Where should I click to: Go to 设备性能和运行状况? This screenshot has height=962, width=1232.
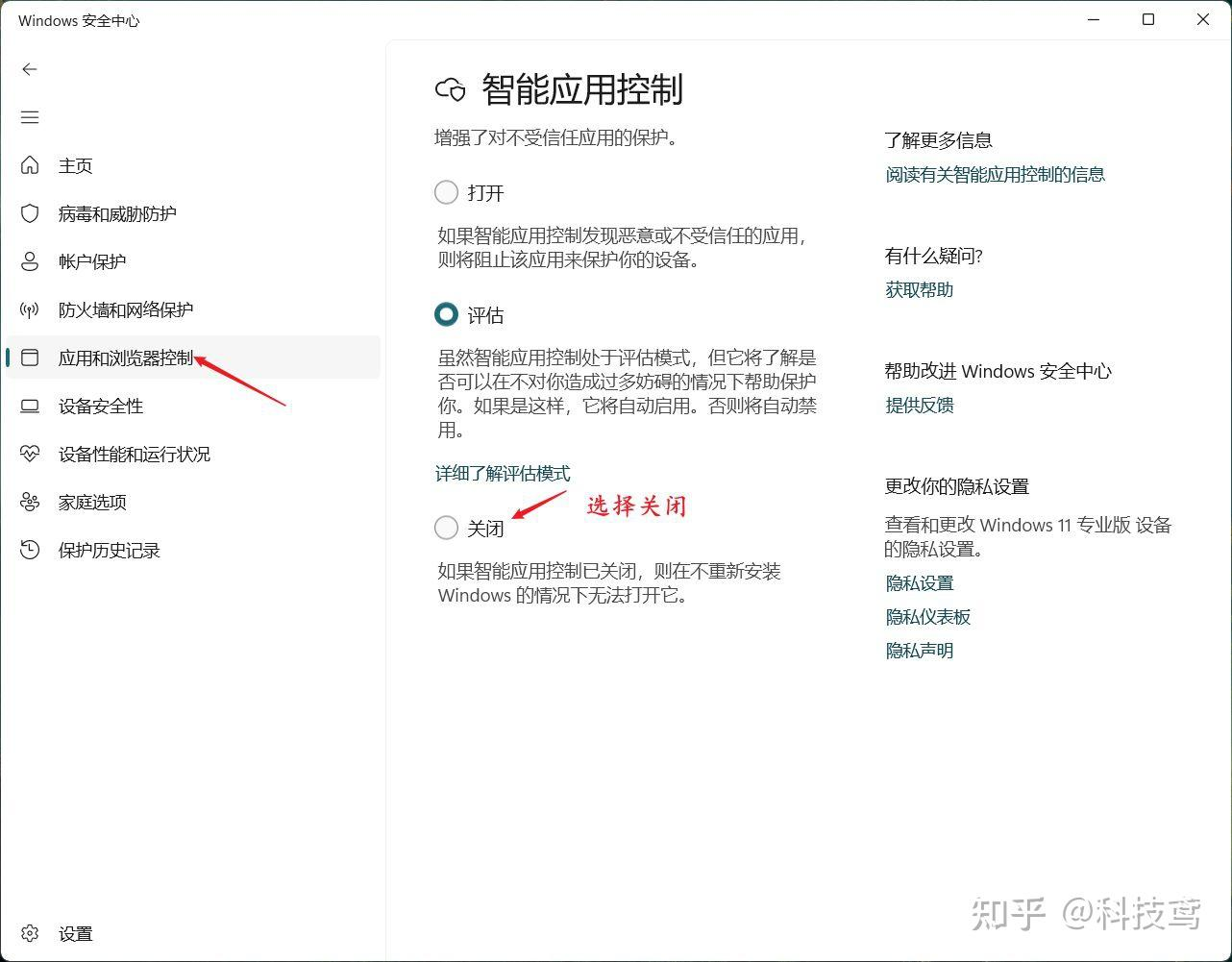click(192, 454)
